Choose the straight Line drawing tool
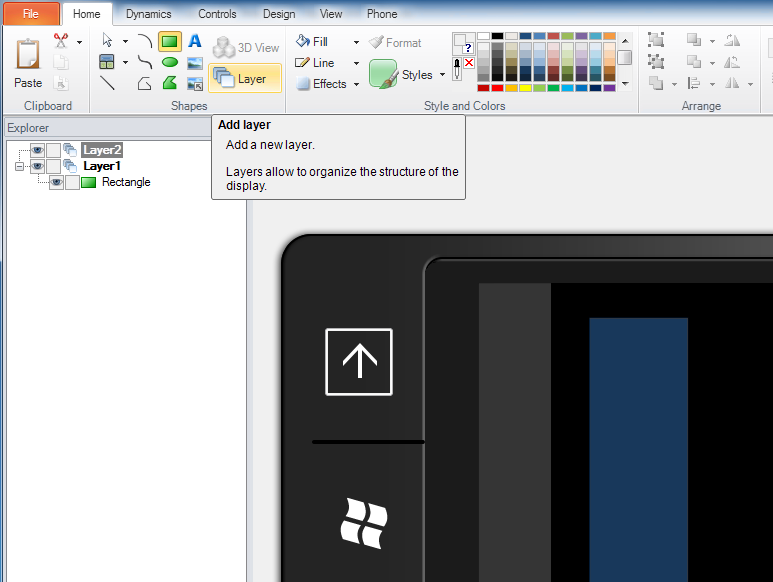 coord(107,83)
